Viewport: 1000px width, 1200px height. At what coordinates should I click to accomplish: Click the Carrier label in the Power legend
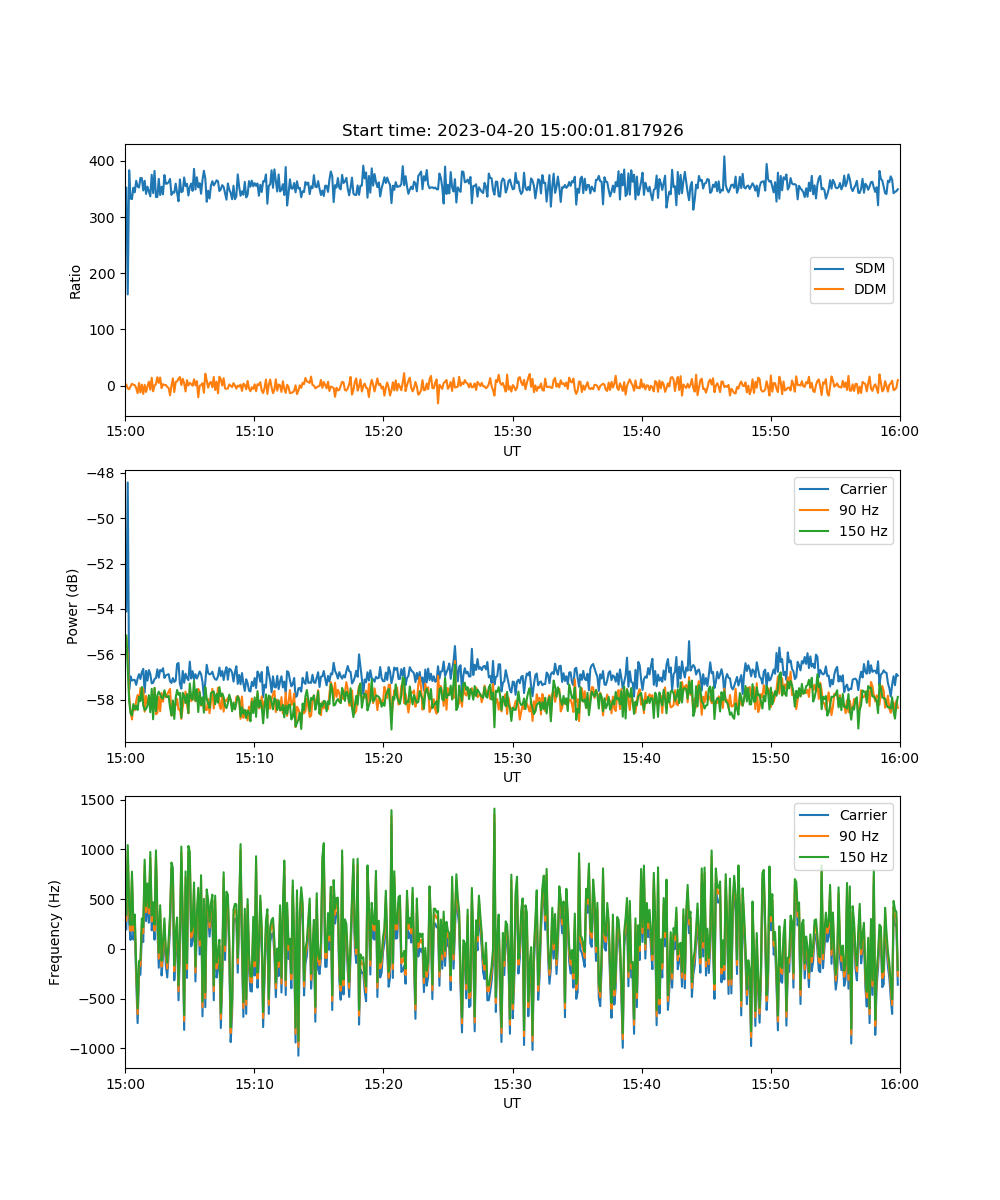coord(863,489)
